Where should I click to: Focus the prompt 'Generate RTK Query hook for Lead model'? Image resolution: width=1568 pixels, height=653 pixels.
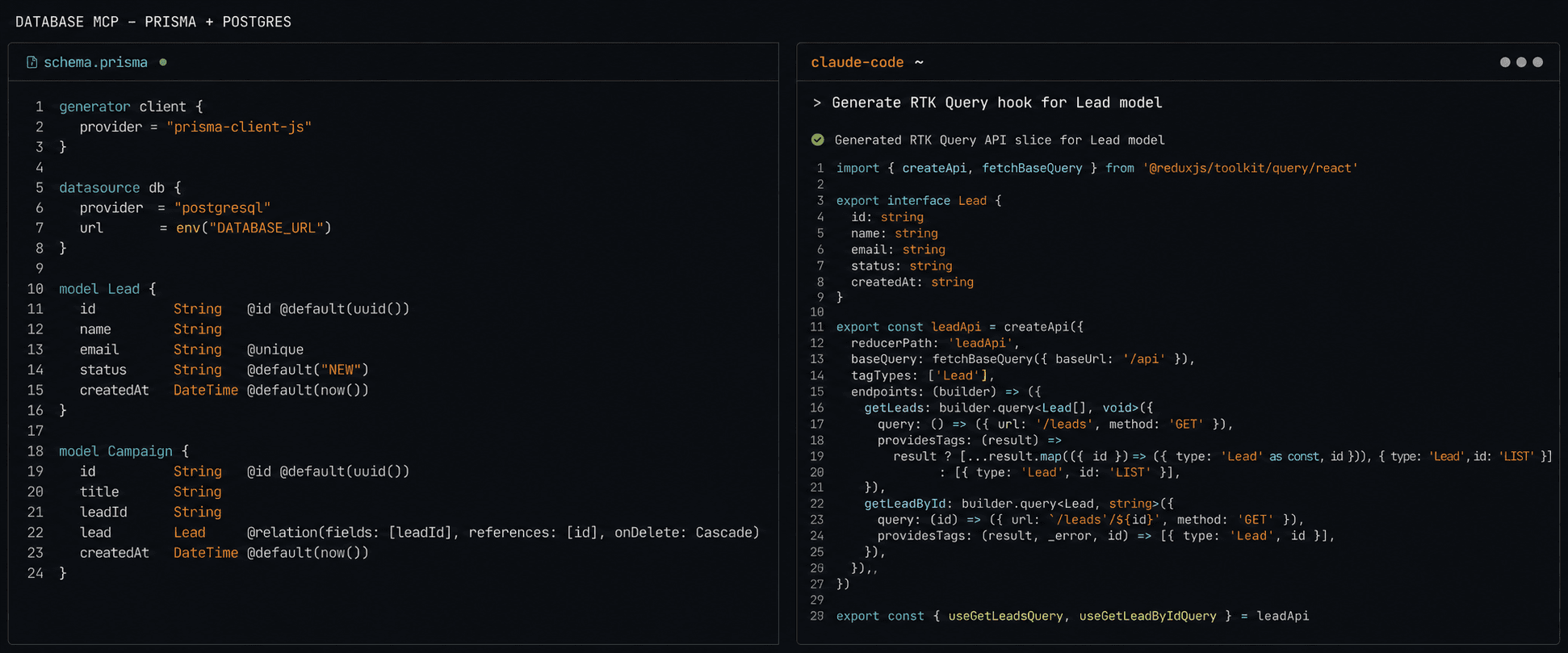997,103
